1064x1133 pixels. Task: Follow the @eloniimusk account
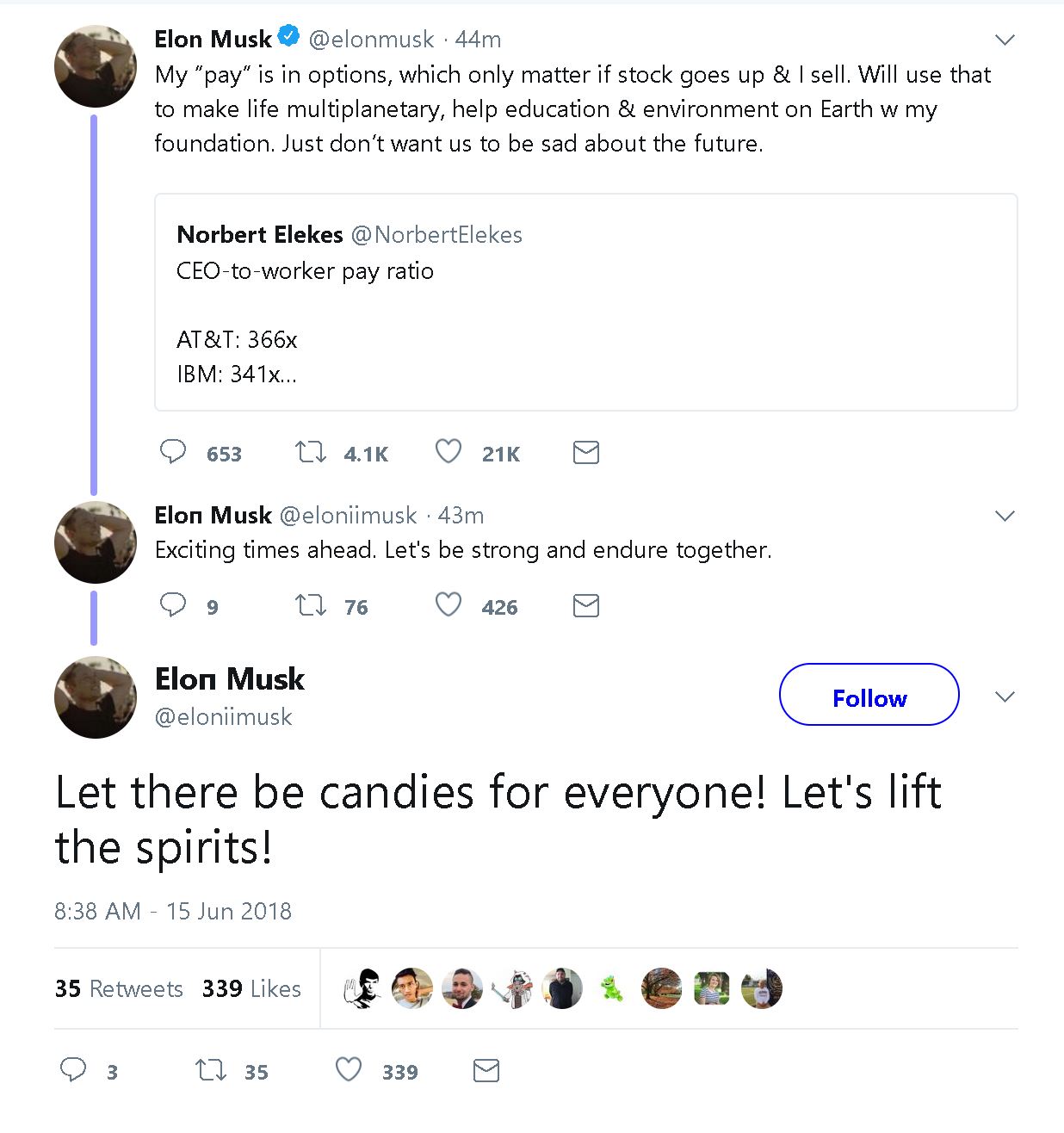(869, 697)
